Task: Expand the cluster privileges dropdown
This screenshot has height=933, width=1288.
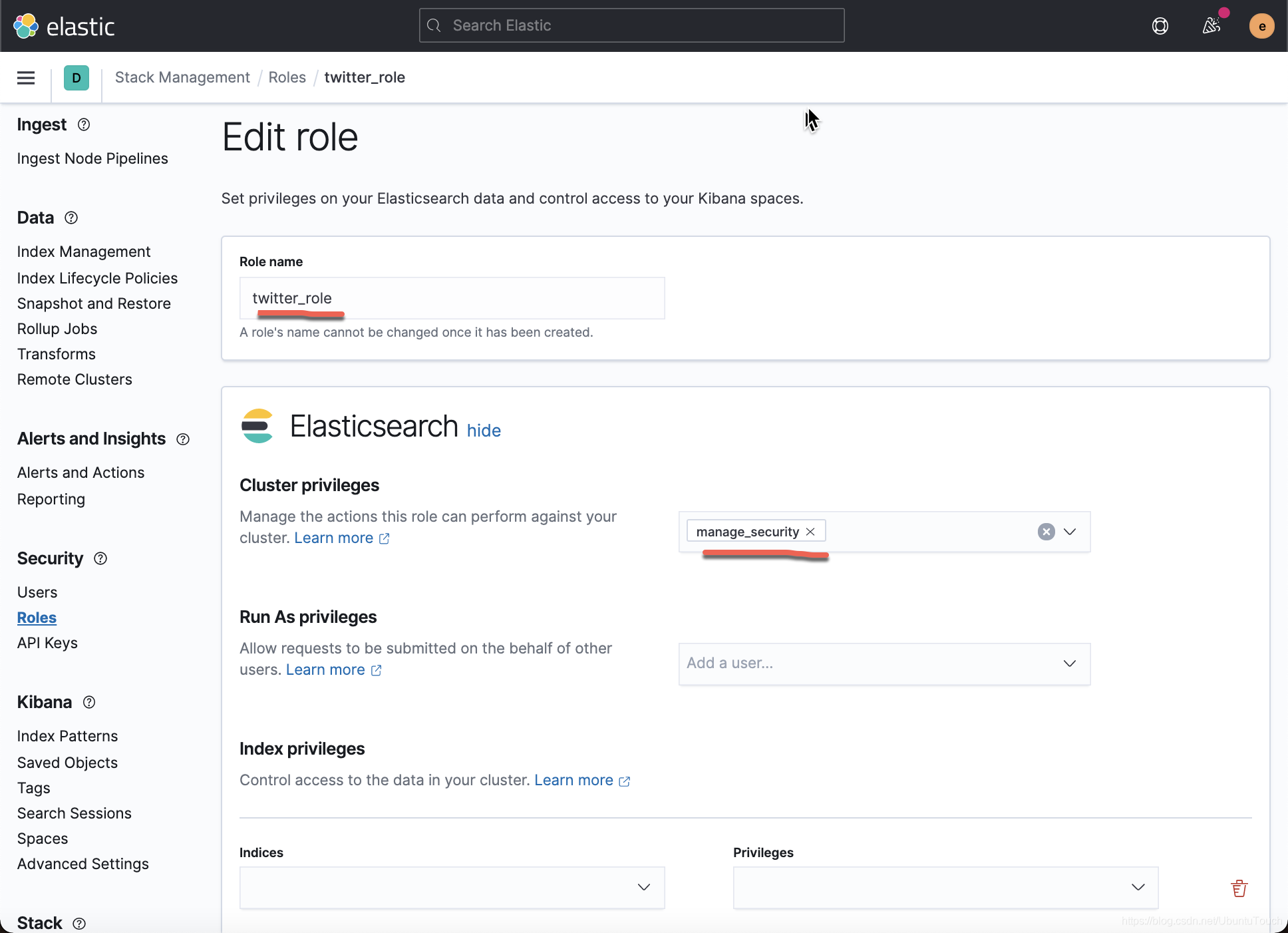Action: coord(1070,532)
